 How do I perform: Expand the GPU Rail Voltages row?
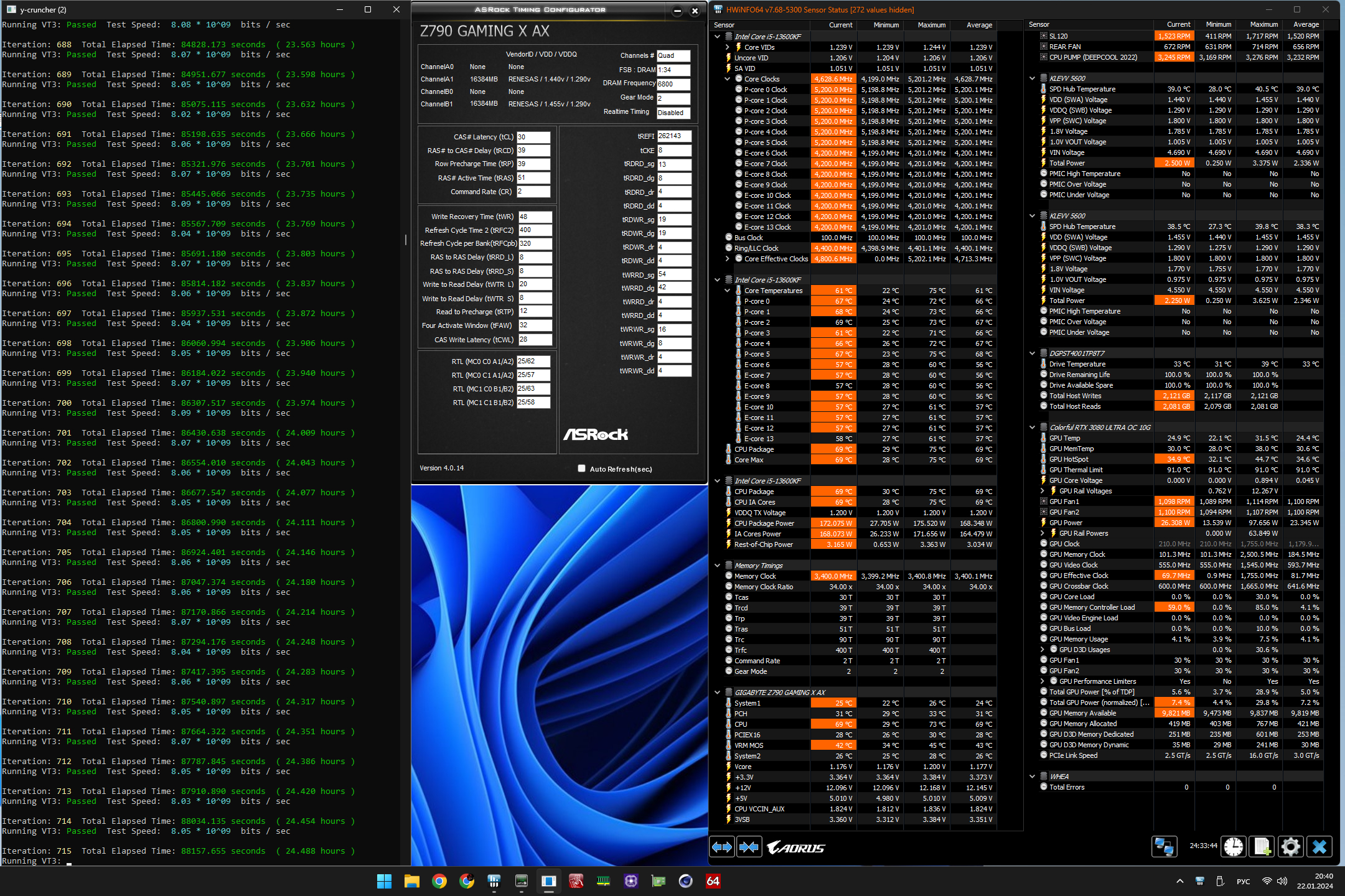(1043, 491)
